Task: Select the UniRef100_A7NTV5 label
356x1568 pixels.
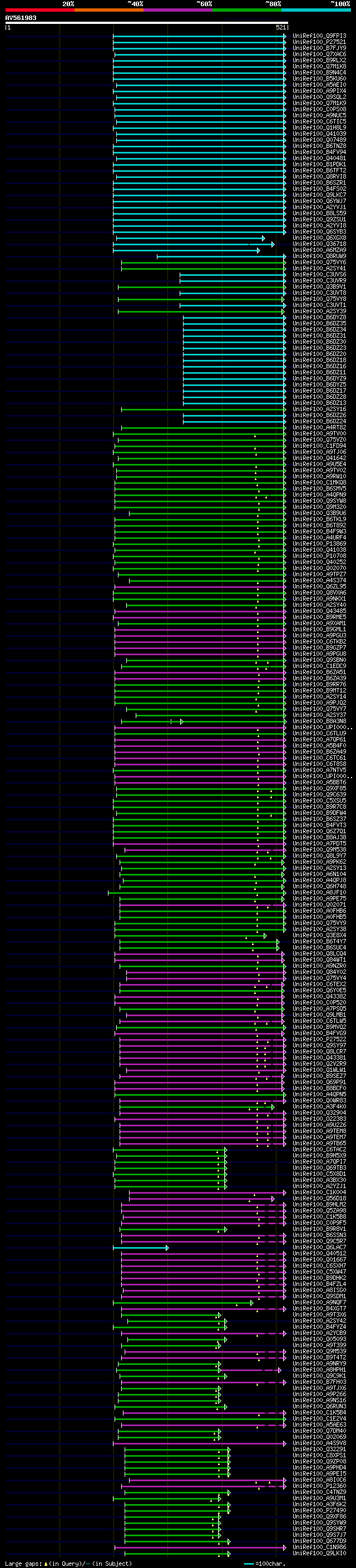Action: pyautogui.click(x=319, y=770)
